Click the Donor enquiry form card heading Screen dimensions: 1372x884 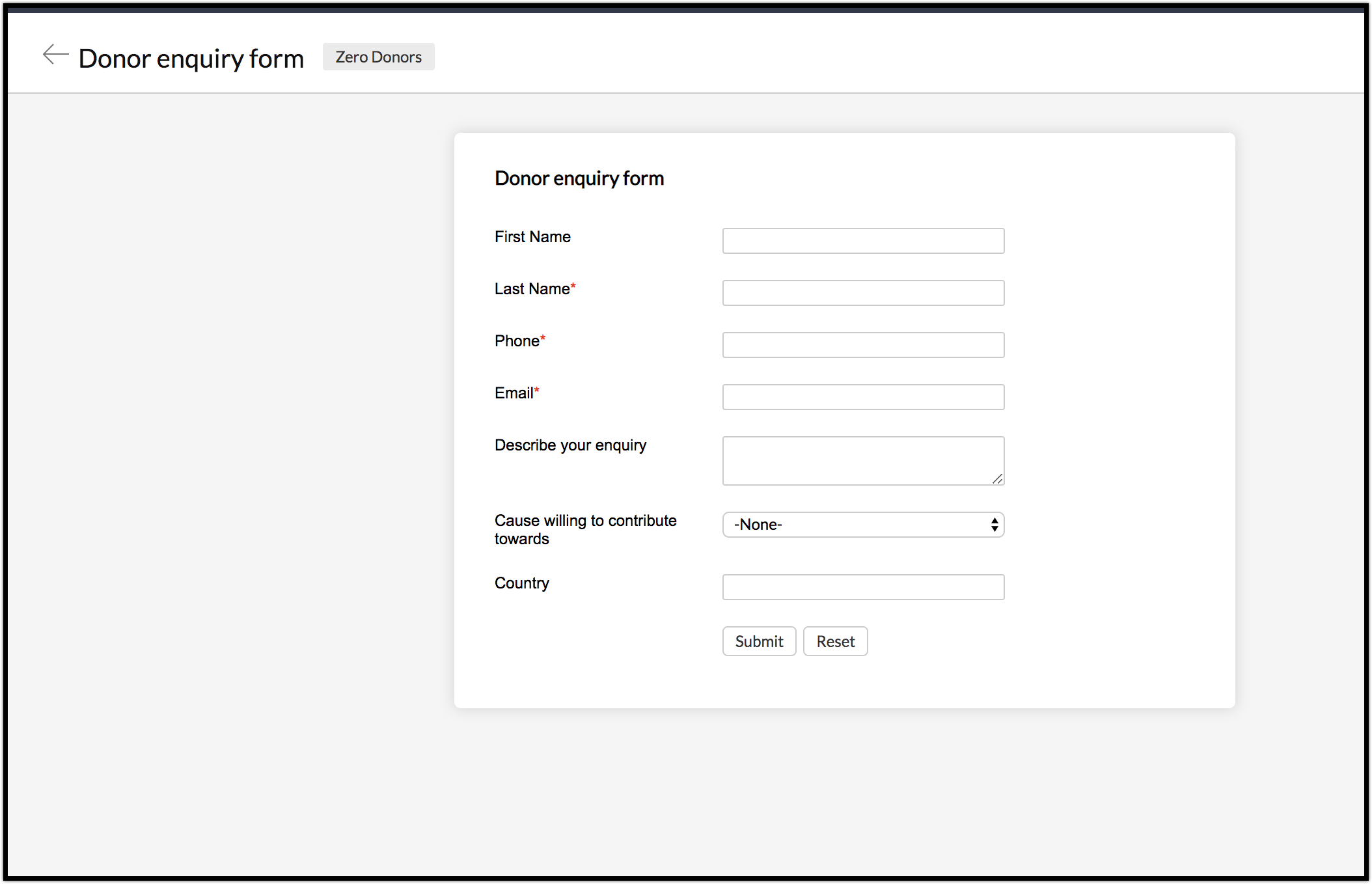pos(579,178)
